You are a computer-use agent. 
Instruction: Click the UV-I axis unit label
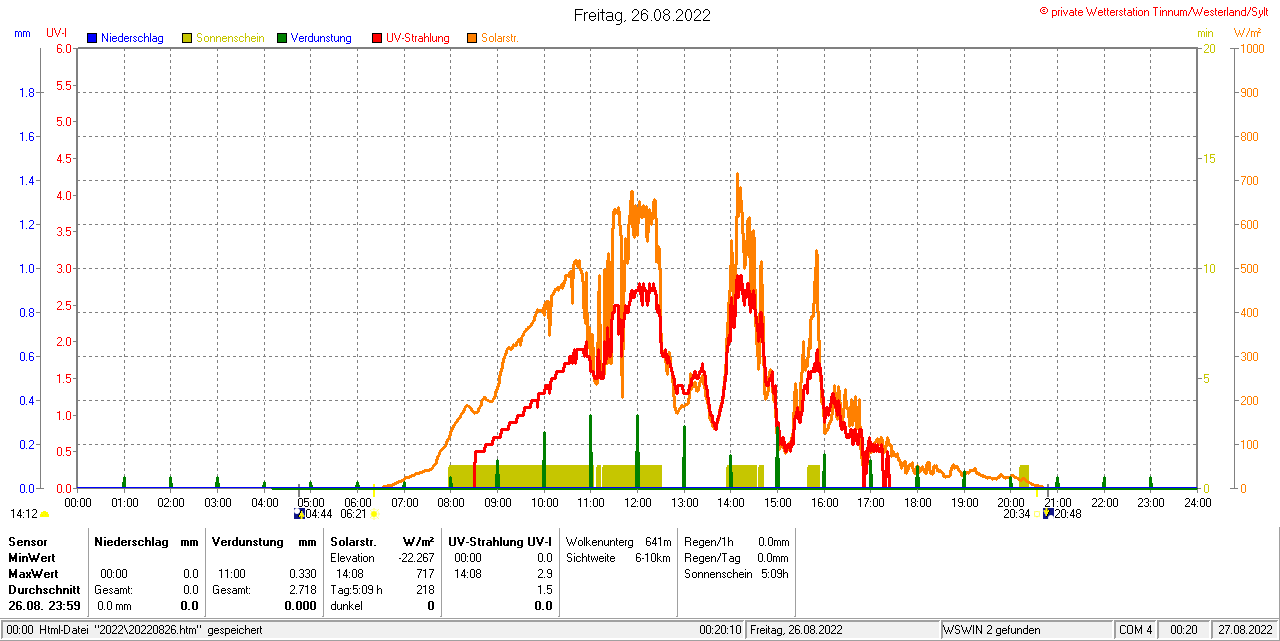click(x=57, y=33)
